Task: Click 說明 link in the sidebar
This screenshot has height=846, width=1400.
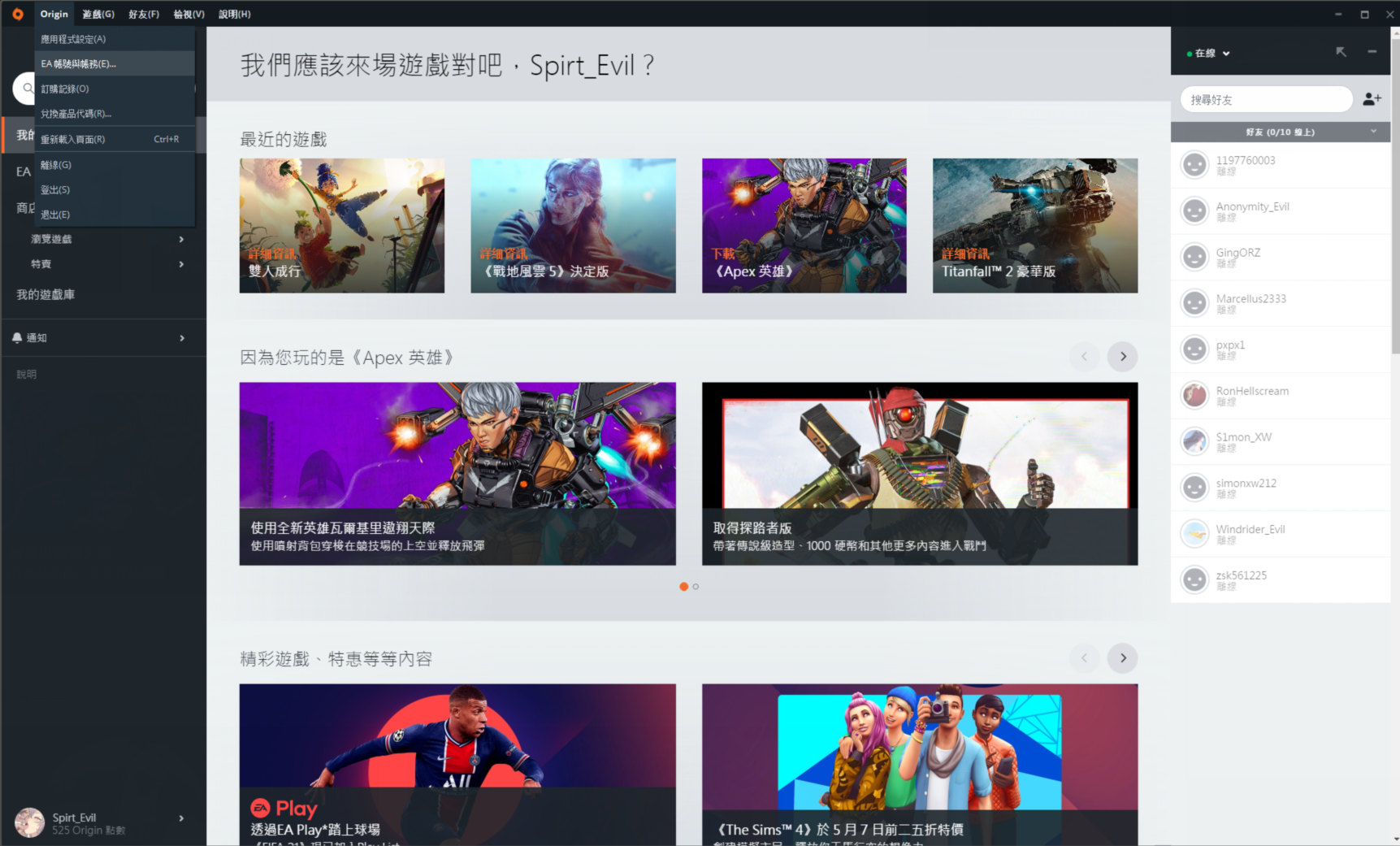Action: point(26,375)
